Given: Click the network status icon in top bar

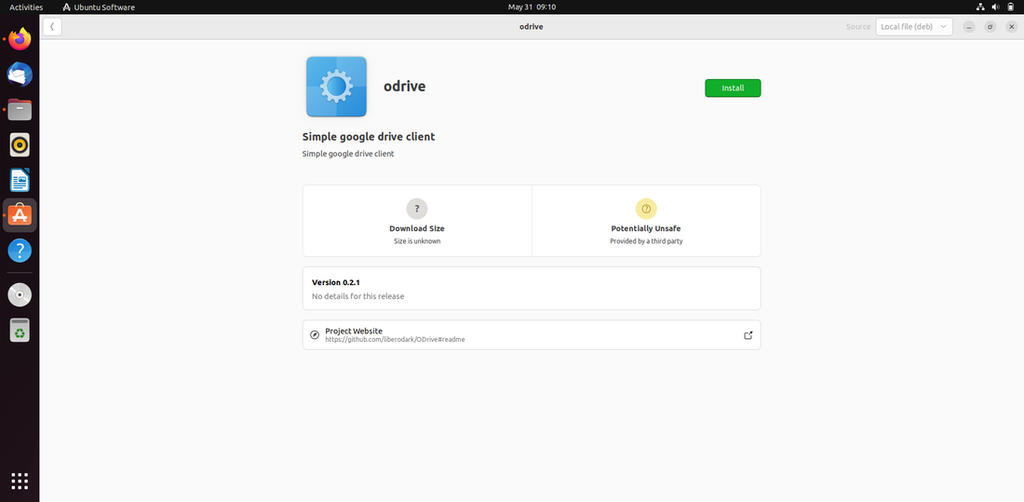Looking at the screenshot, I should 980,7.
